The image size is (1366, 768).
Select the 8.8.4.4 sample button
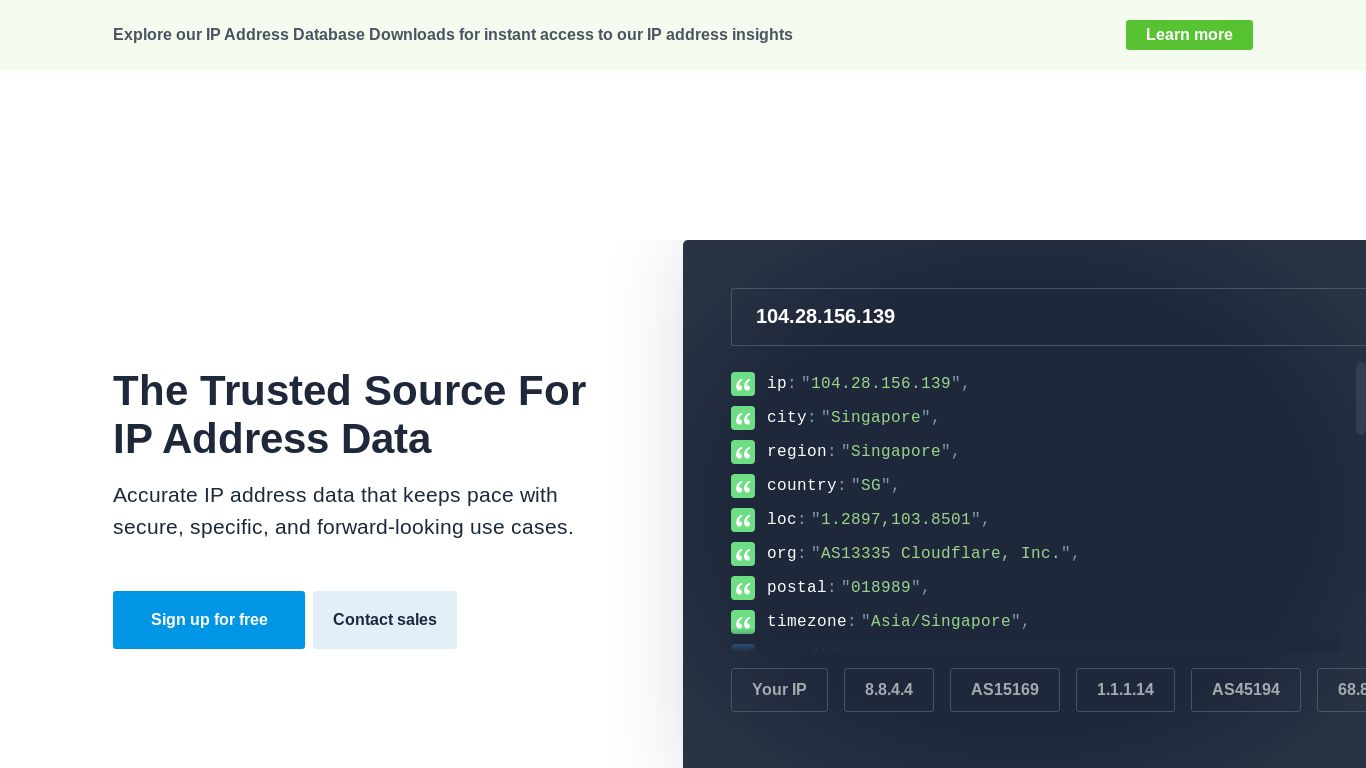(x=889, y=690)
